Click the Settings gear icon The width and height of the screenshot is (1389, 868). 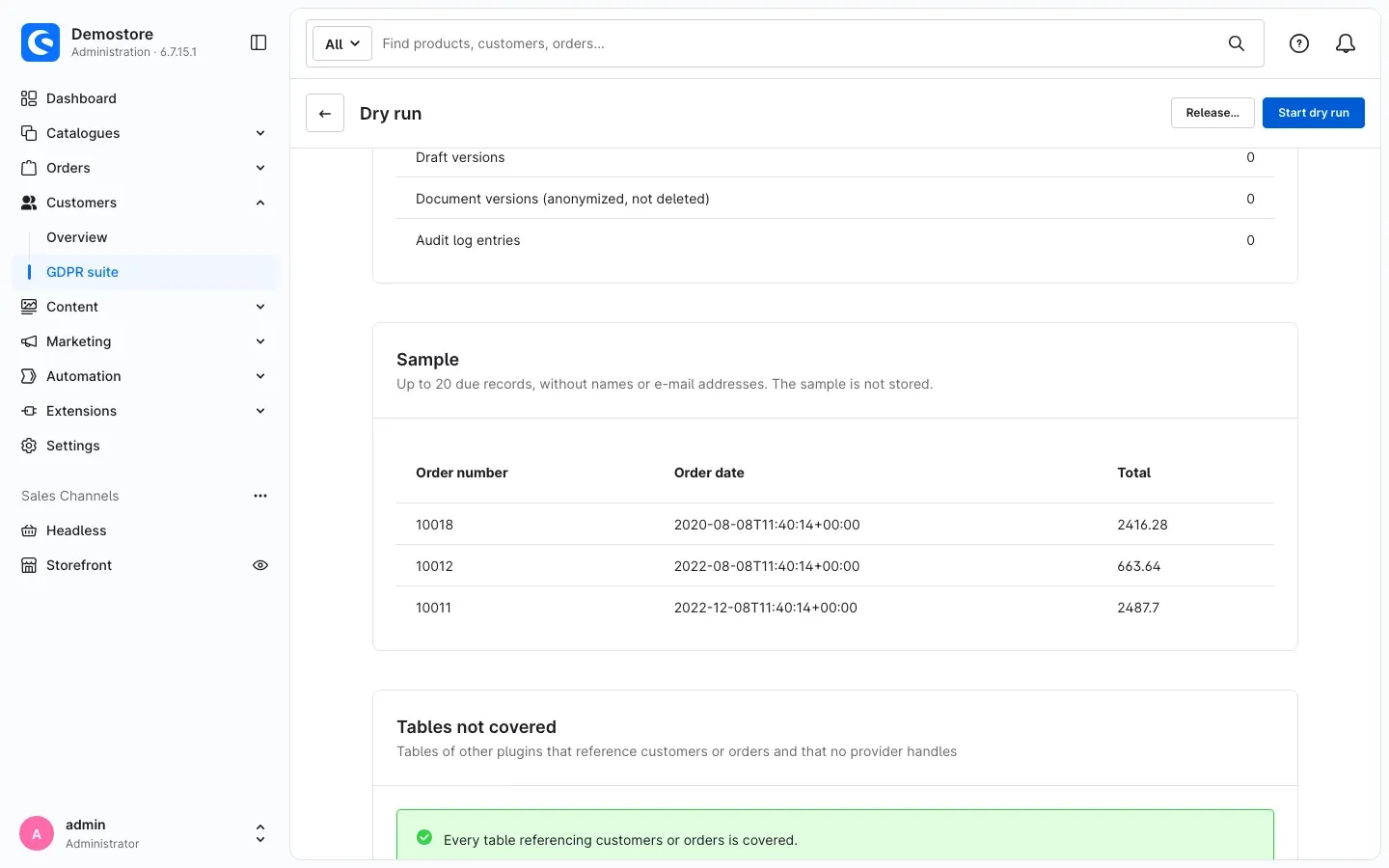point(29,446)
